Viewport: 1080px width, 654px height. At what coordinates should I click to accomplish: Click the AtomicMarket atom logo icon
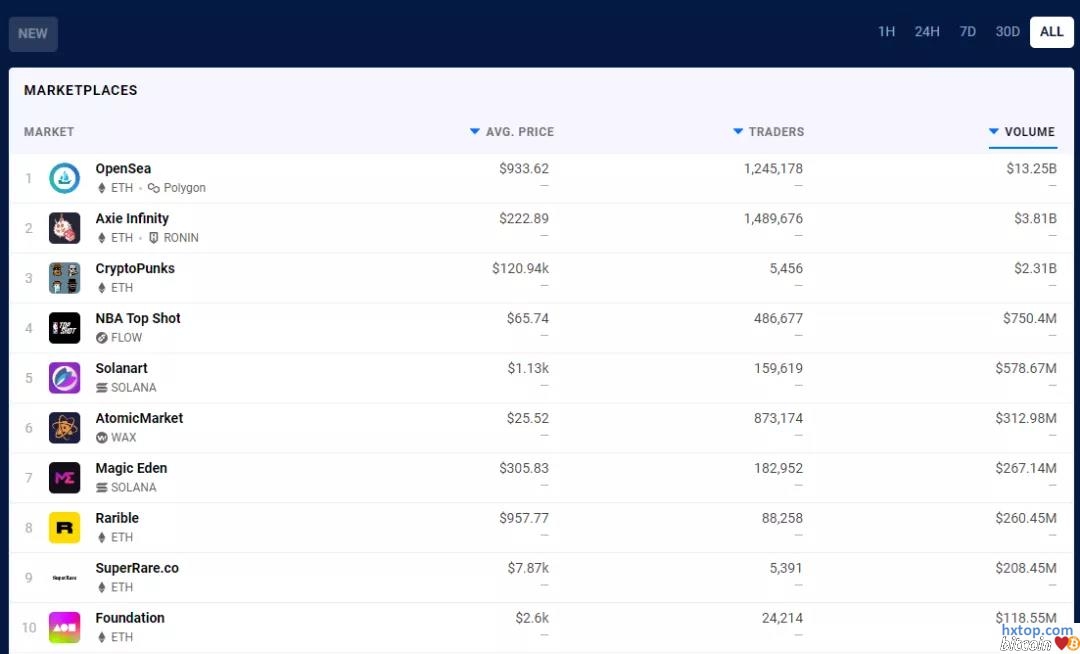pyautogui.click(x=65, y=428)
